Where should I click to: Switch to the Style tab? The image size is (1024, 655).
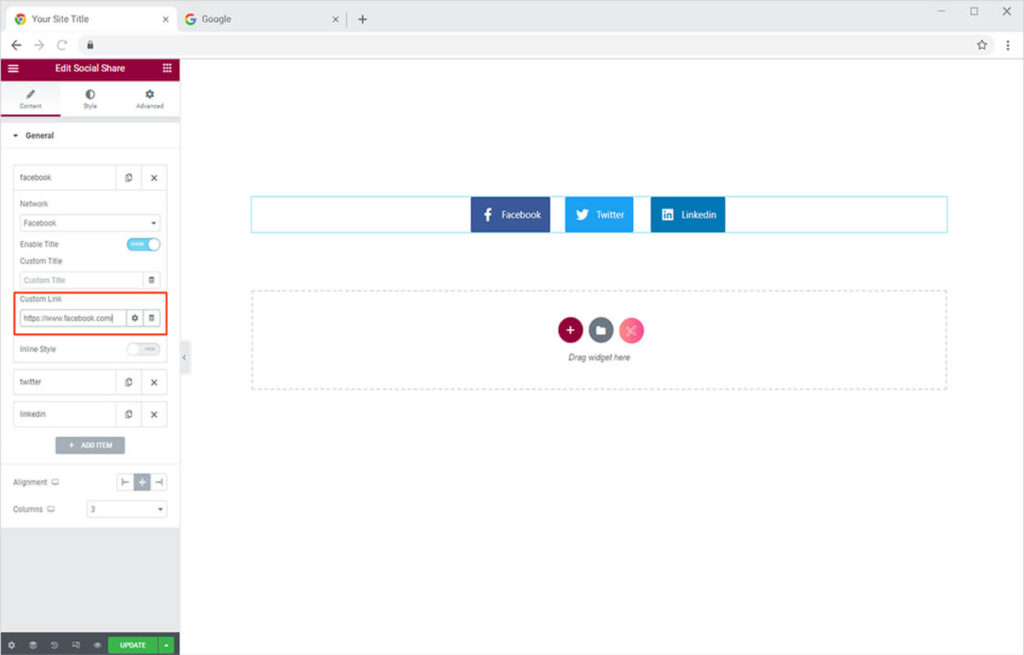pos(90,98)
